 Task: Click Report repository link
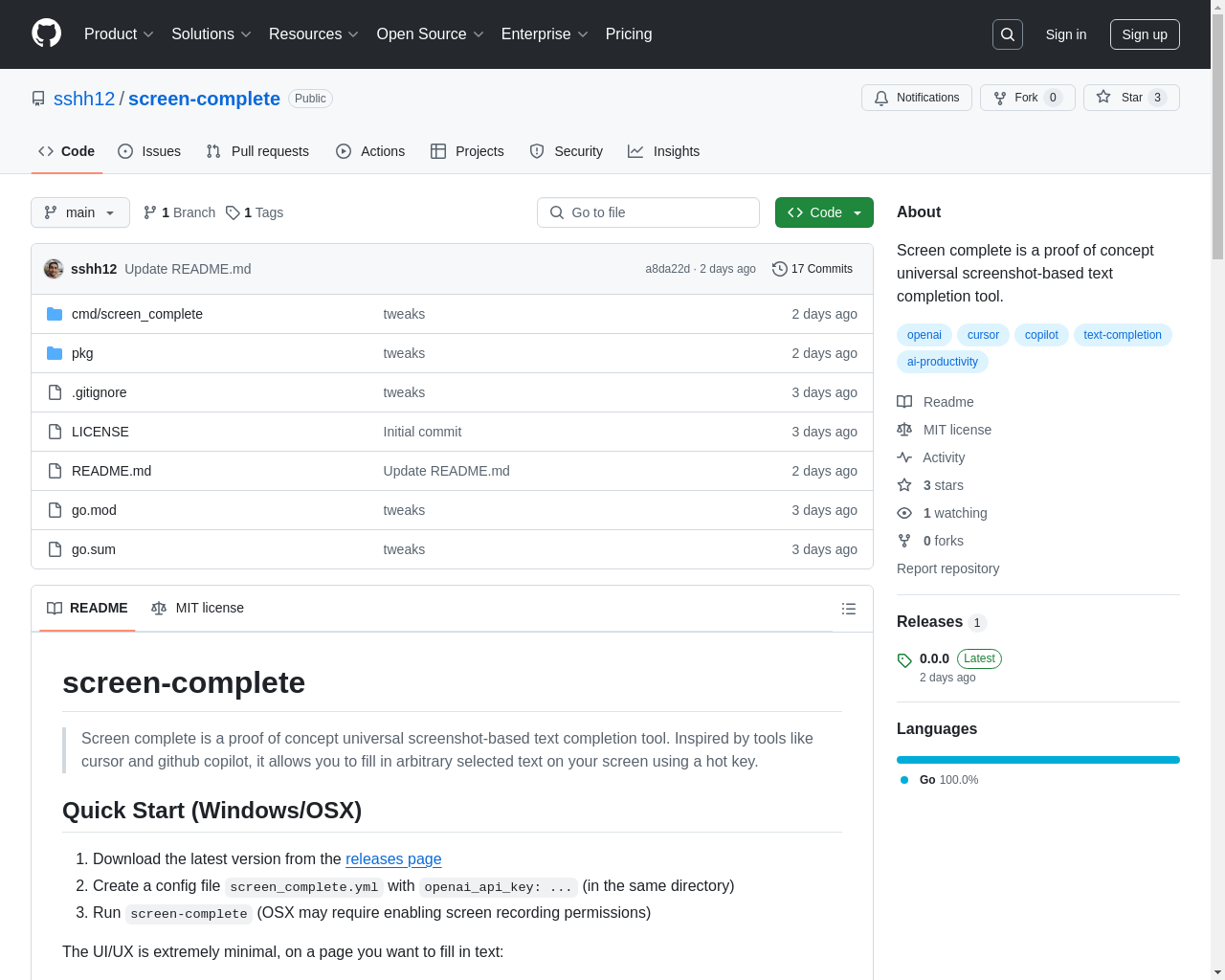tap(947, 568)
